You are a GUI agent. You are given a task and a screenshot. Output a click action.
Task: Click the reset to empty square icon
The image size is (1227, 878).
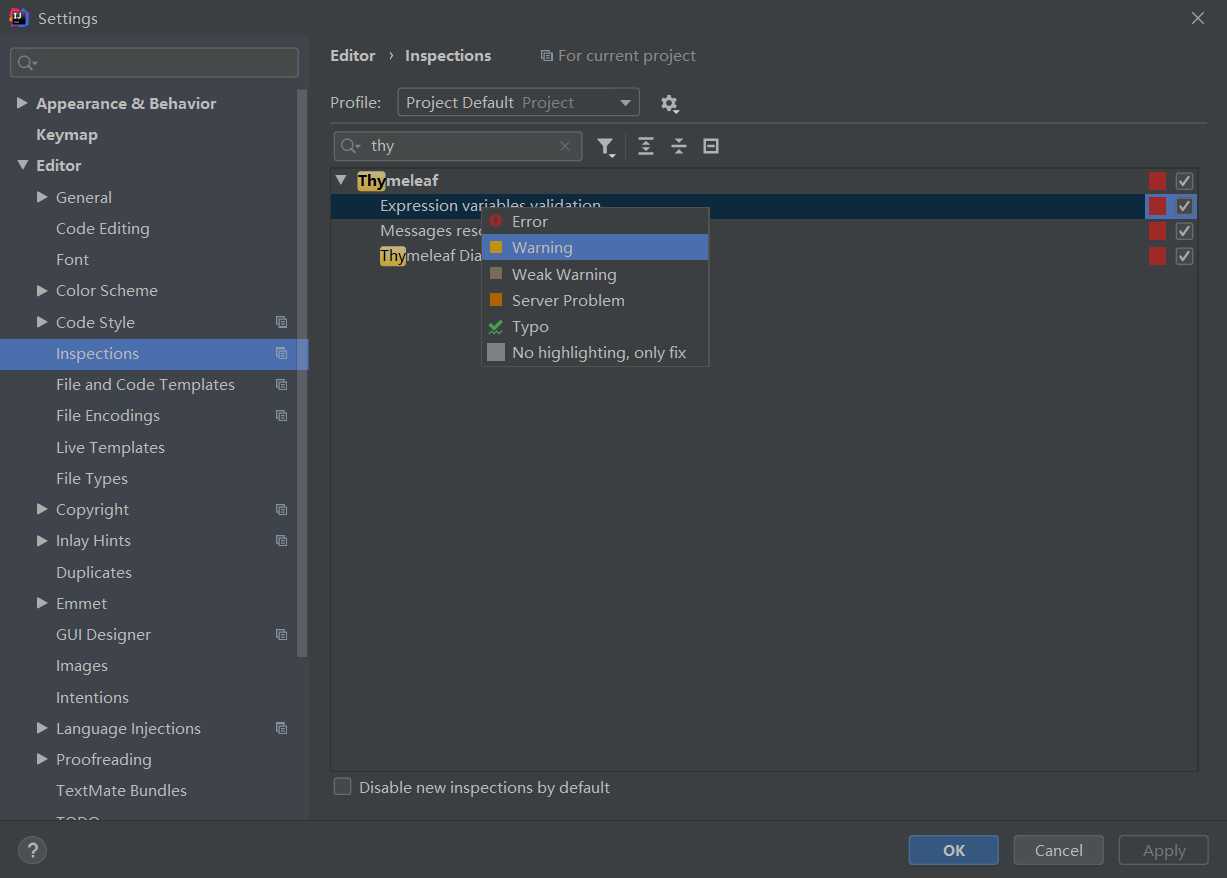(711, 146)
